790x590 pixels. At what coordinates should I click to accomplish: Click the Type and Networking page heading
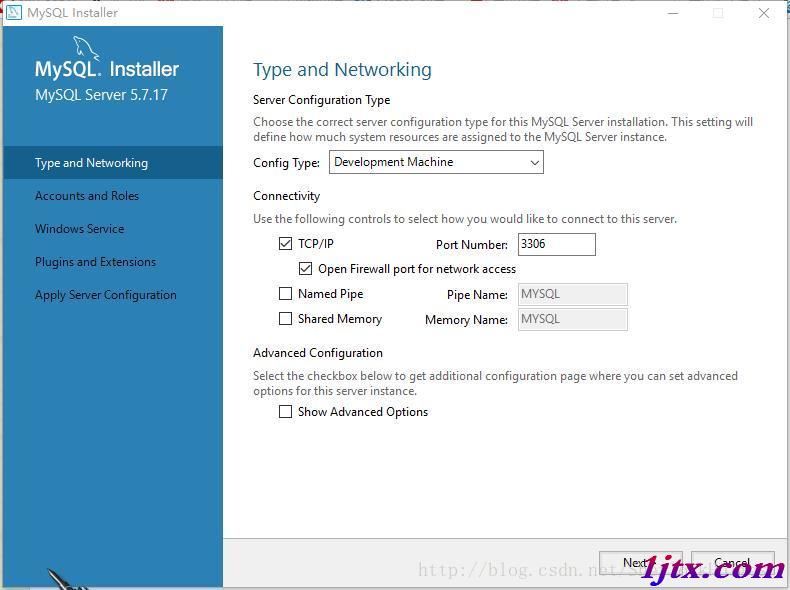coord(342,70)
